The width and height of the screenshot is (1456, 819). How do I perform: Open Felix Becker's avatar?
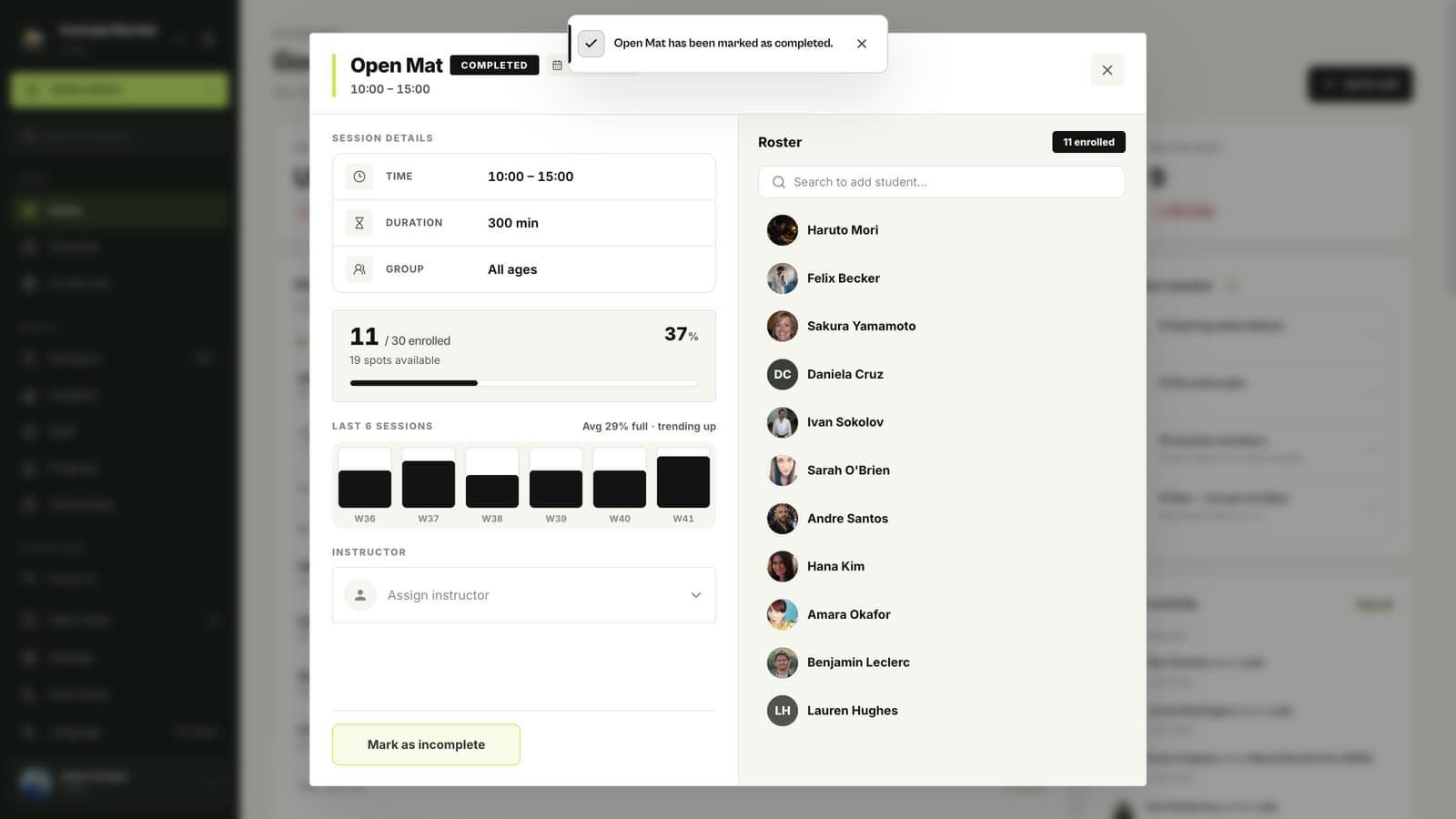tap(783, 278)
